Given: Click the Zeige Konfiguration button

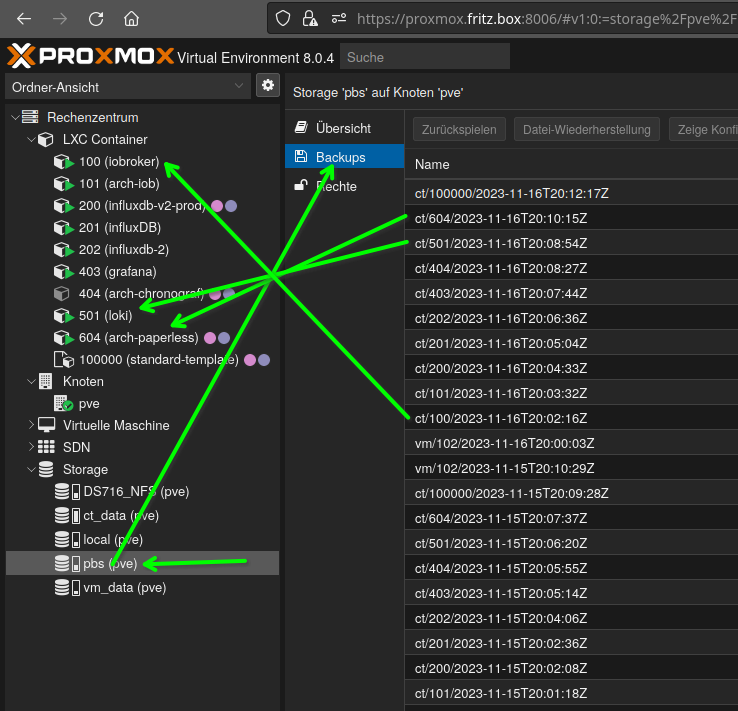Looking at the screenshot, I should coord(704,129).
